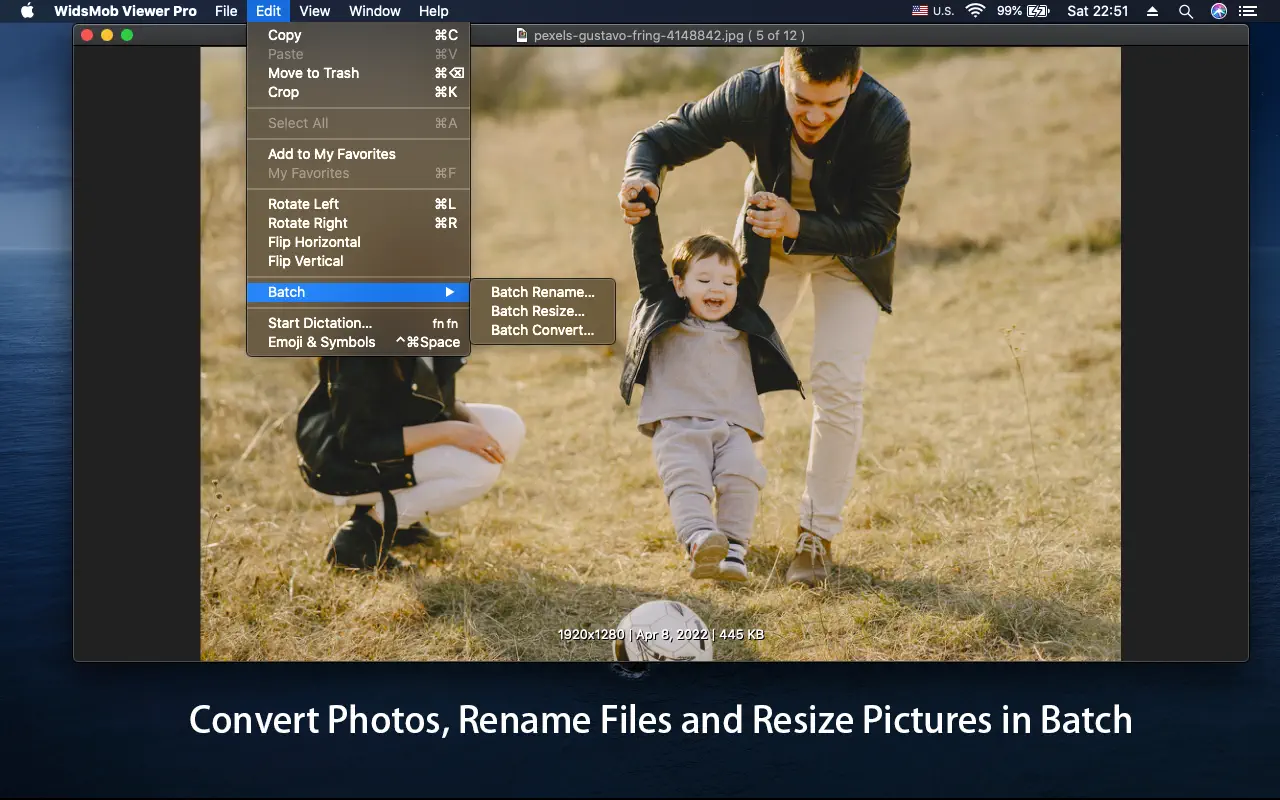Open the Window menu
The width and height of the screenshot is (1280, 800).
coord(374,11)
